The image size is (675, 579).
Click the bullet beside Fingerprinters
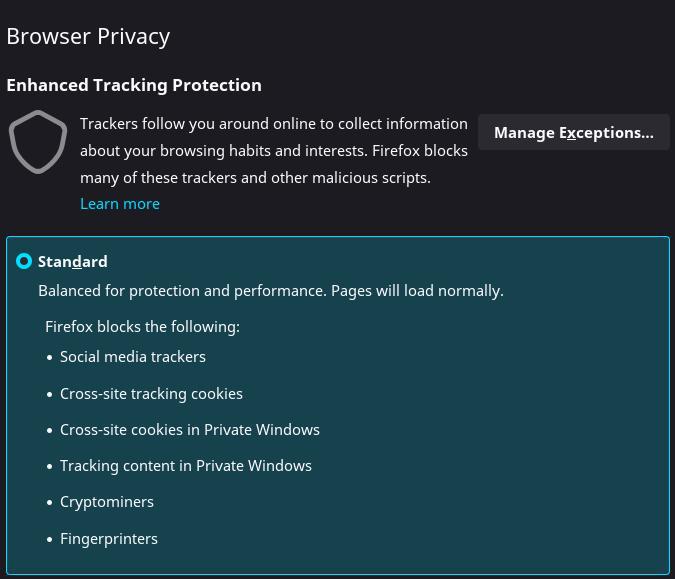[50, 539]
